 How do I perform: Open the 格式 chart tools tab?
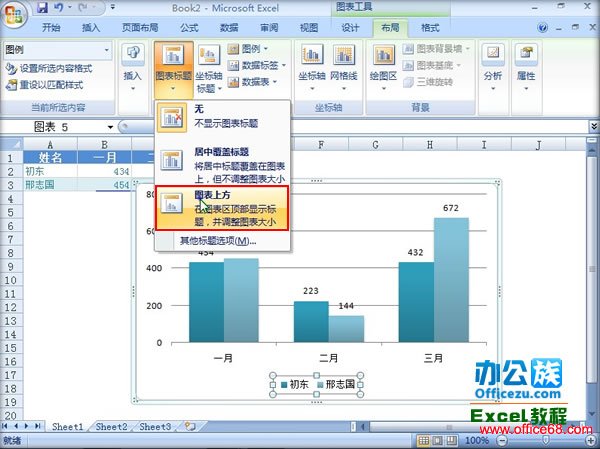click(430, 28)
